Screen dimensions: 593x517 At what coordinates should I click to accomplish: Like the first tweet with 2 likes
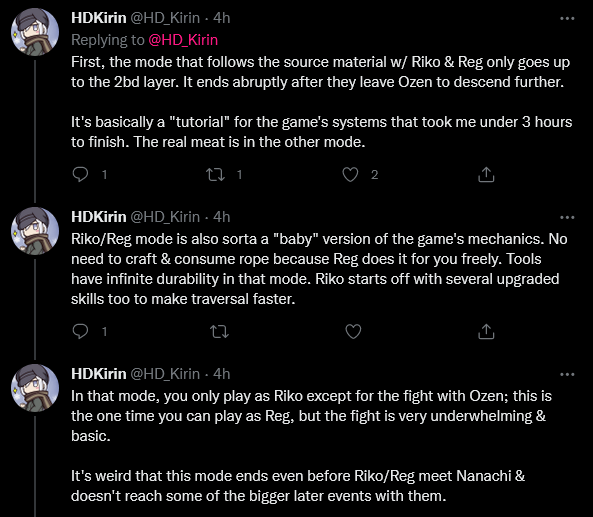coord(350,174)
